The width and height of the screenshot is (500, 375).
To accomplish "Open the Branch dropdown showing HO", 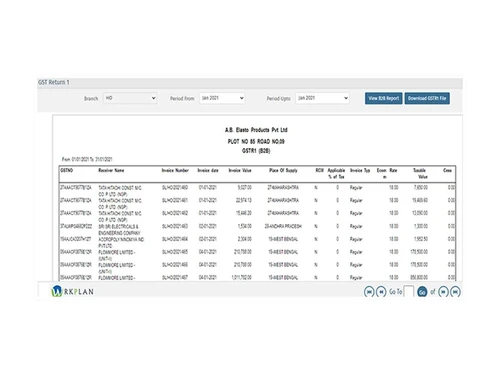I will pyautogui.click(x=130, y=98).
